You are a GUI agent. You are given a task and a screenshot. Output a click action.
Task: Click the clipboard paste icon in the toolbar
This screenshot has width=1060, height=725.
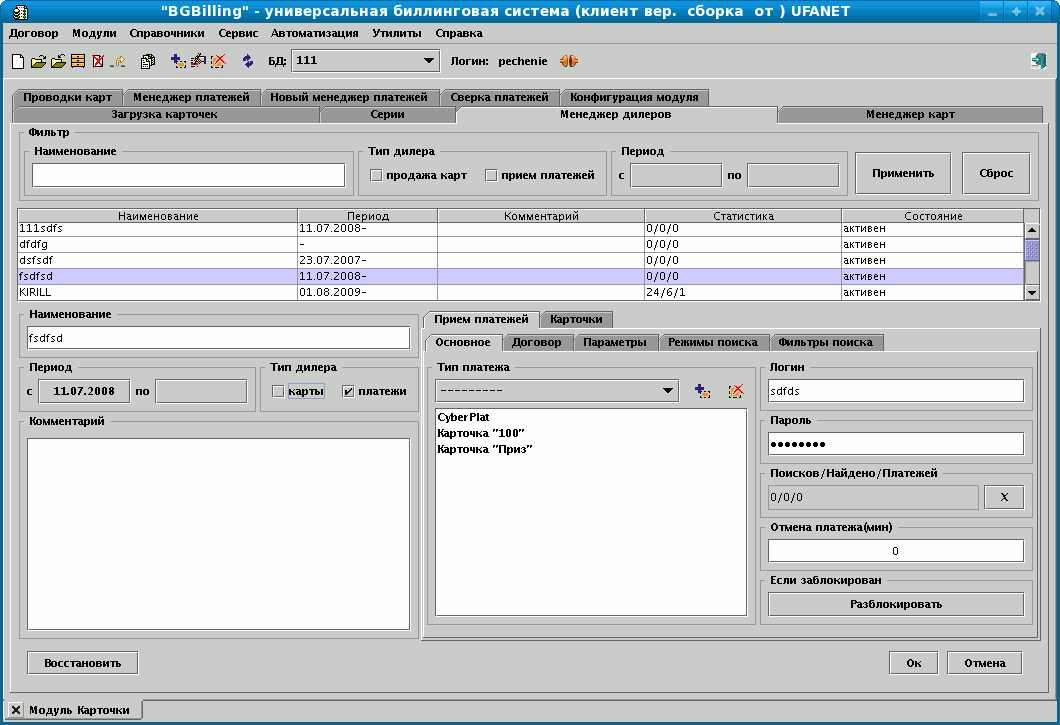[x=148, y=61]
